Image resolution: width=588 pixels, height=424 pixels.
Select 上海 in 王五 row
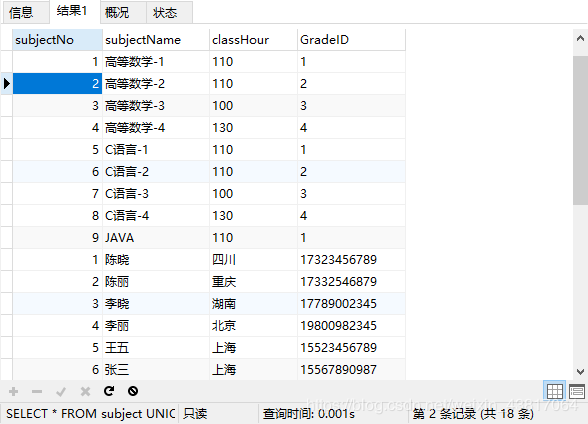click(253, 348)
